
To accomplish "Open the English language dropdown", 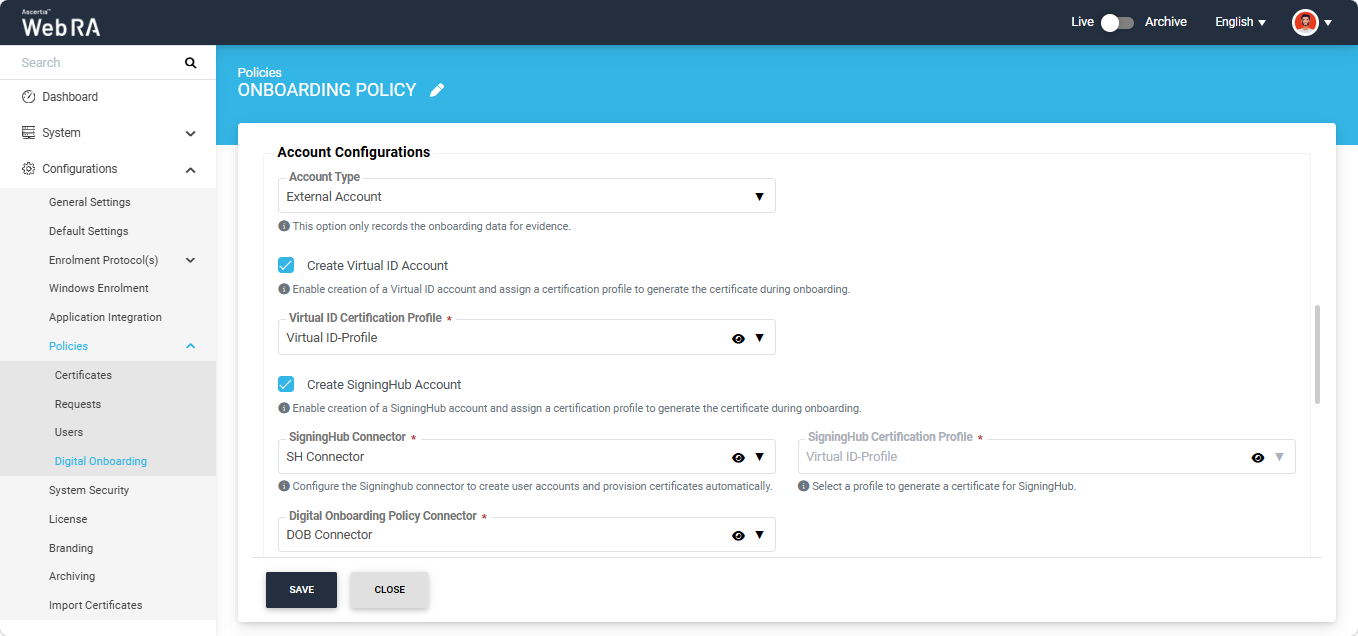I will click(x=1240, y=22).
